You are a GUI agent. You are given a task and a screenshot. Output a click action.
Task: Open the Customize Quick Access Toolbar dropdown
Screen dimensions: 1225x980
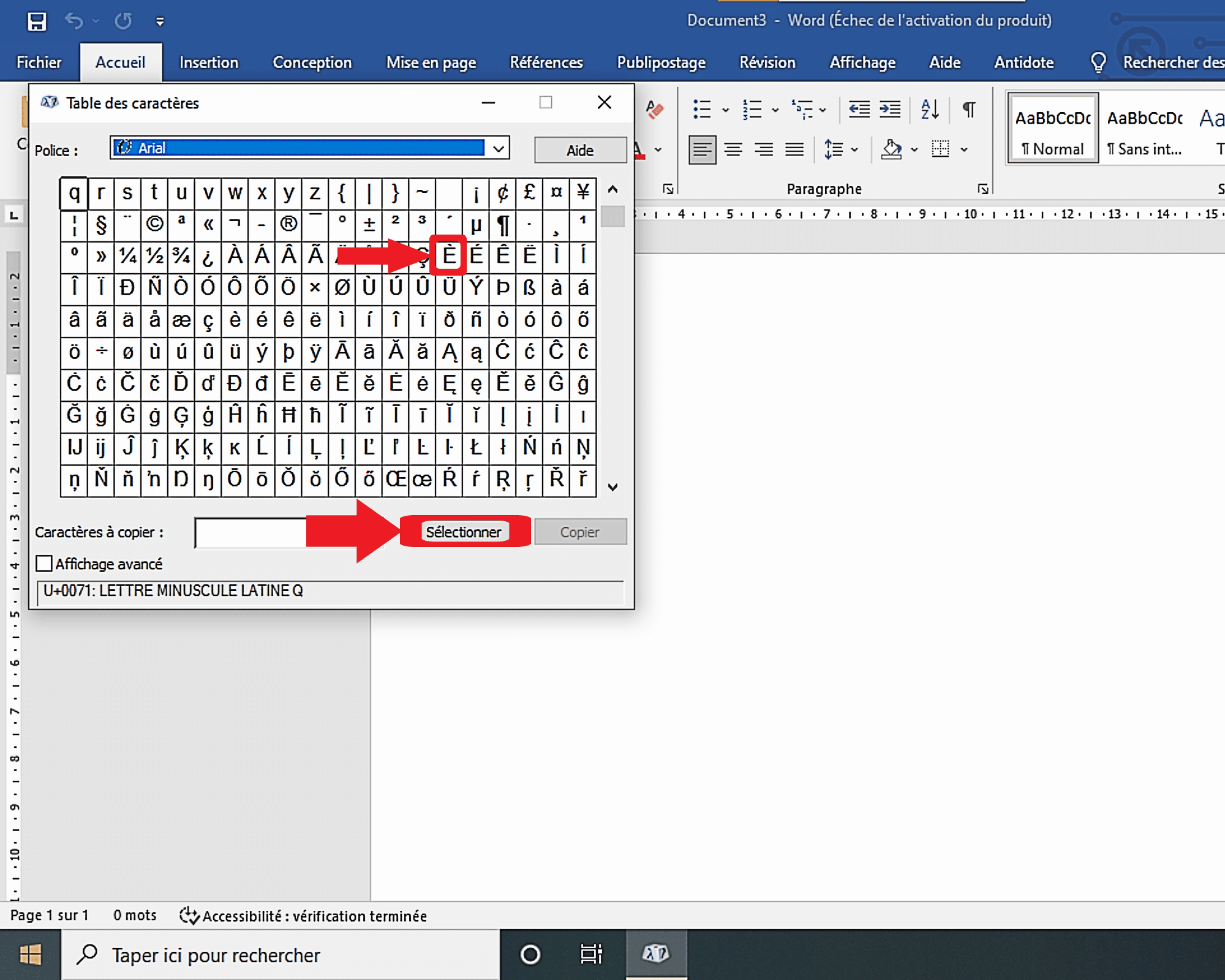coord(160,22)
